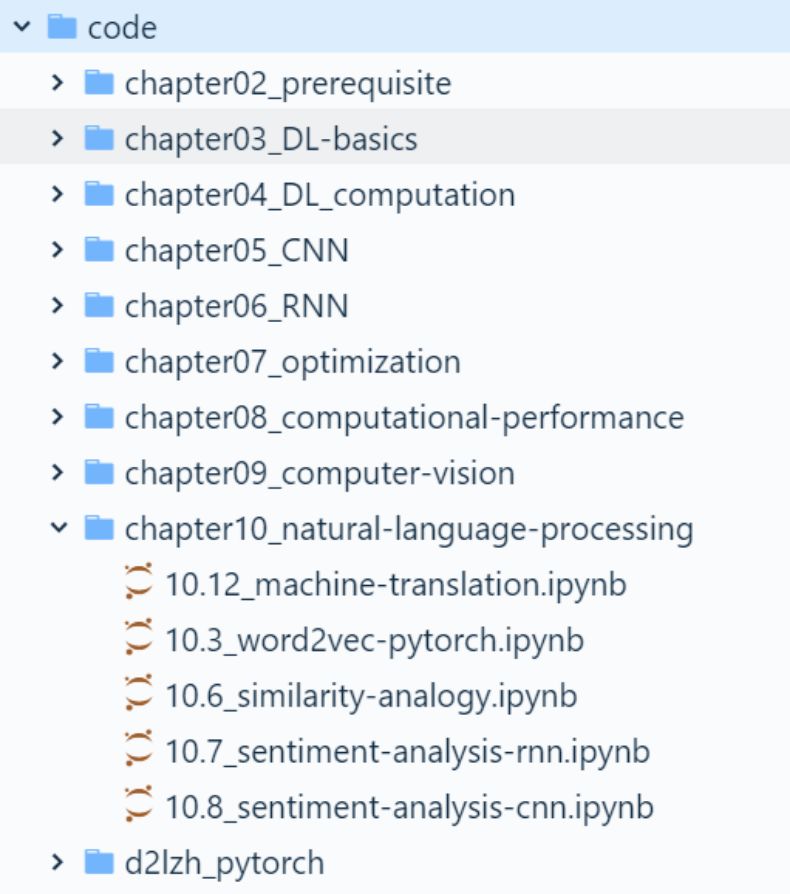Open 10.12_machine-translation.ipynb file
The height and width of the screenshot is (894, 790).
tap(396, 584)
